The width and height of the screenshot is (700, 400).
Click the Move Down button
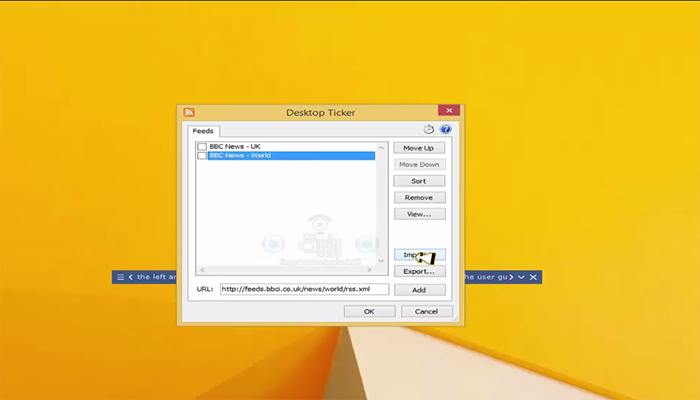(x=419, y=165)
